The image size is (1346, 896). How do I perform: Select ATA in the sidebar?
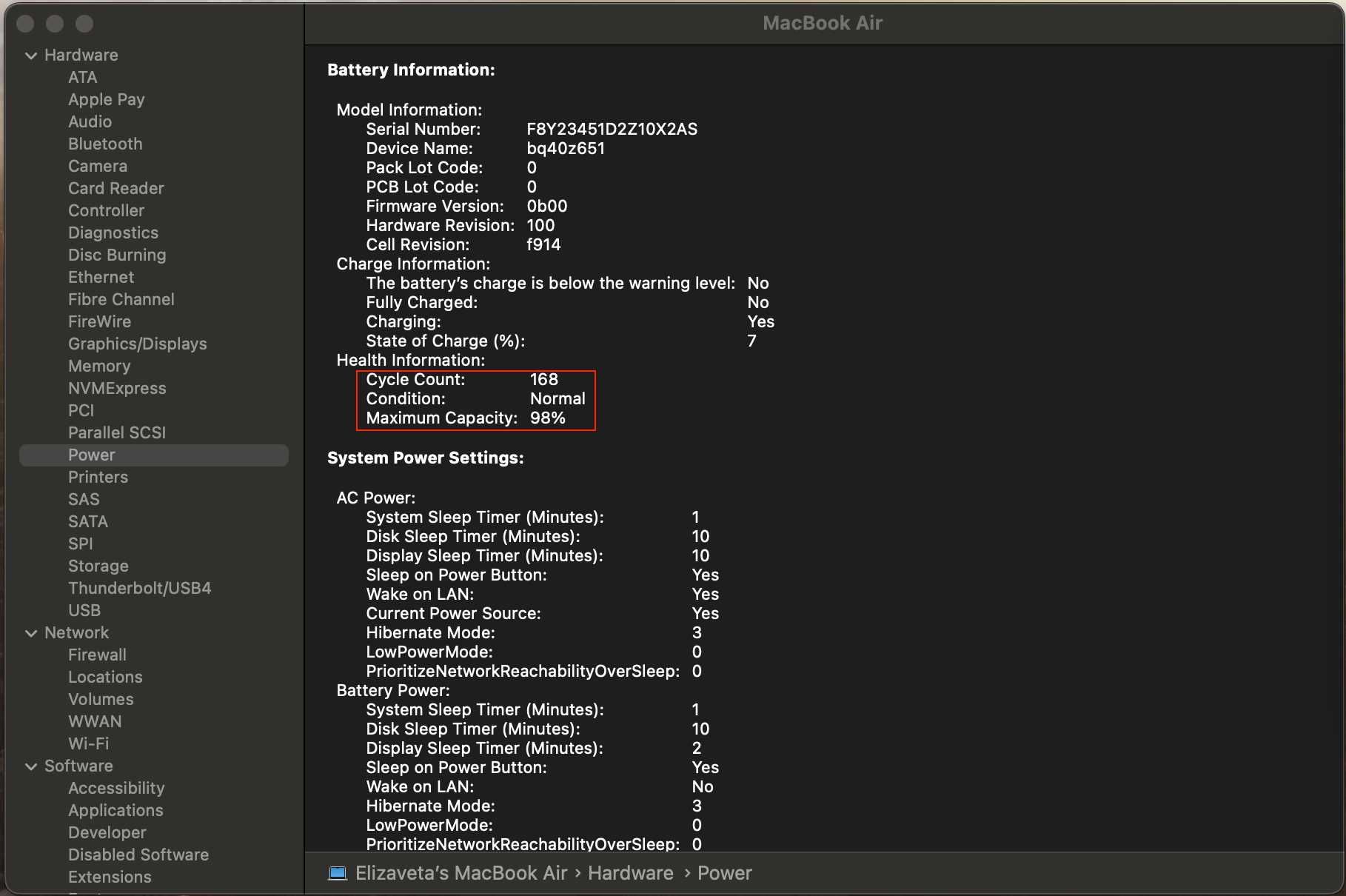point(83,77)
